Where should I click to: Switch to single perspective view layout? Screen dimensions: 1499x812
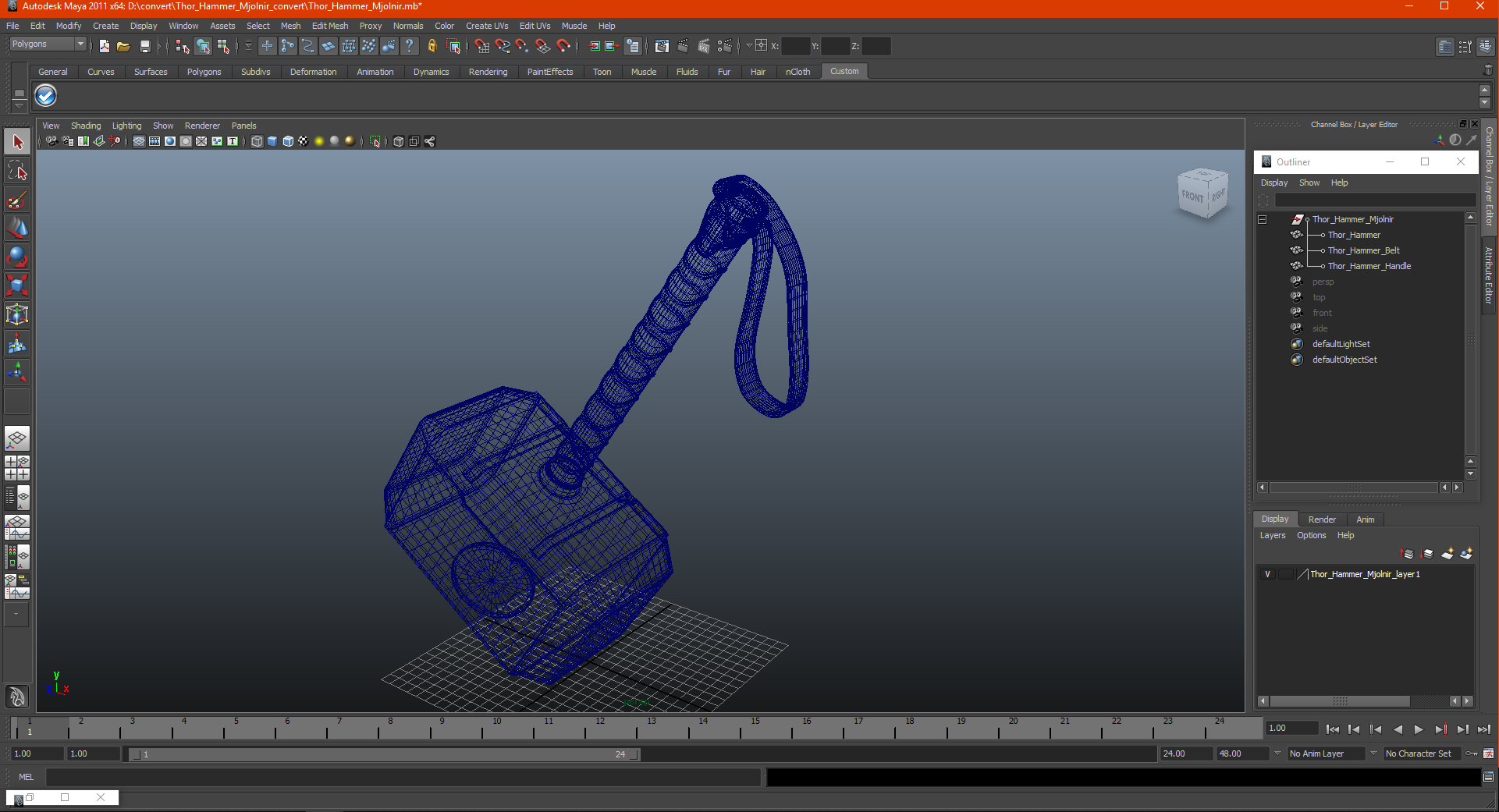click(x=17, y=439)
